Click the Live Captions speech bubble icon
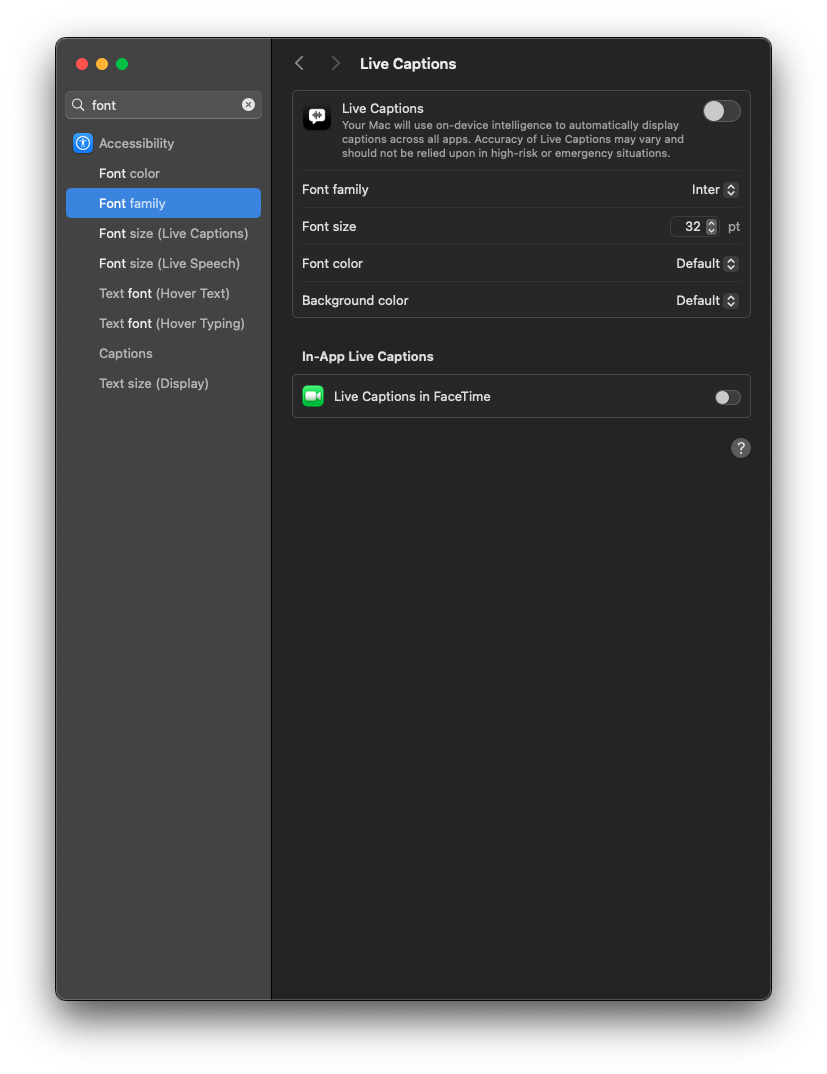 click(x=317, y=117)
